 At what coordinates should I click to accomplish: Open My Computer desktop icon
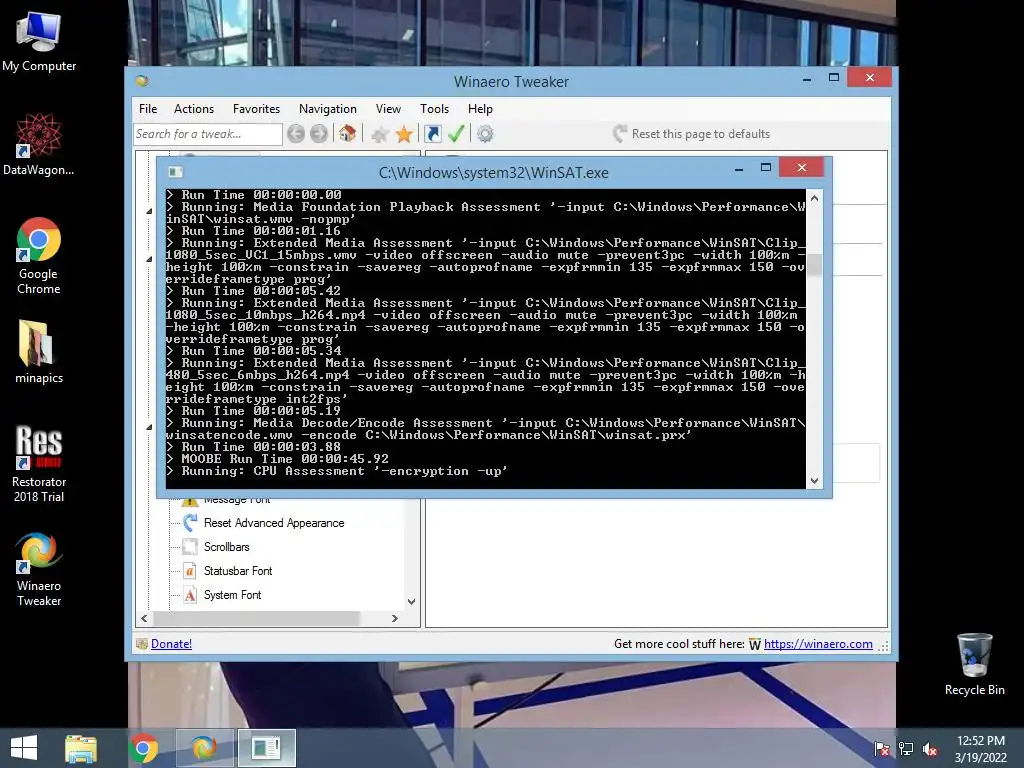[x=39, y=42]
